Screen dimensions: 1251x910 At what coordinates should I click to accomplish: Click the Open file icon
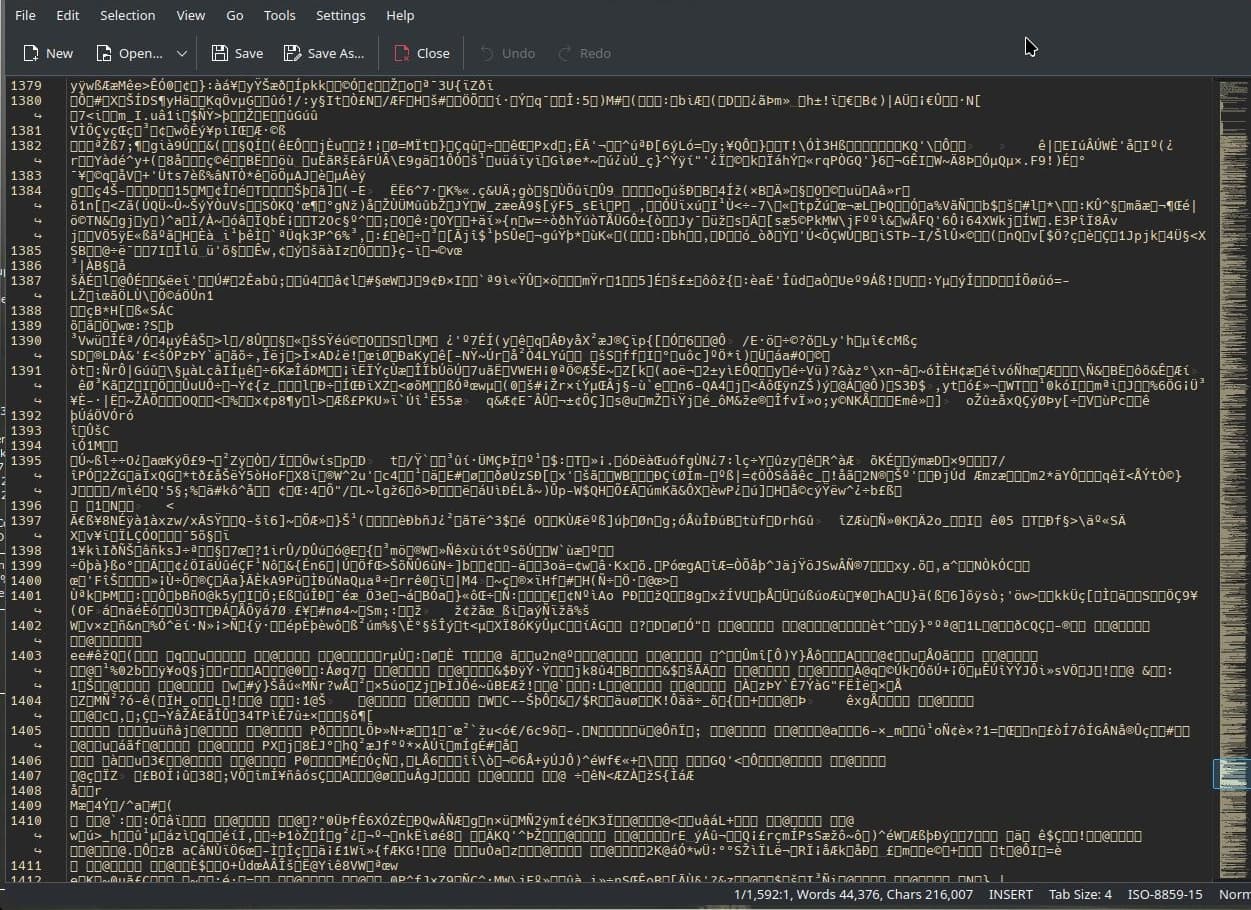(x=104, y=53)
